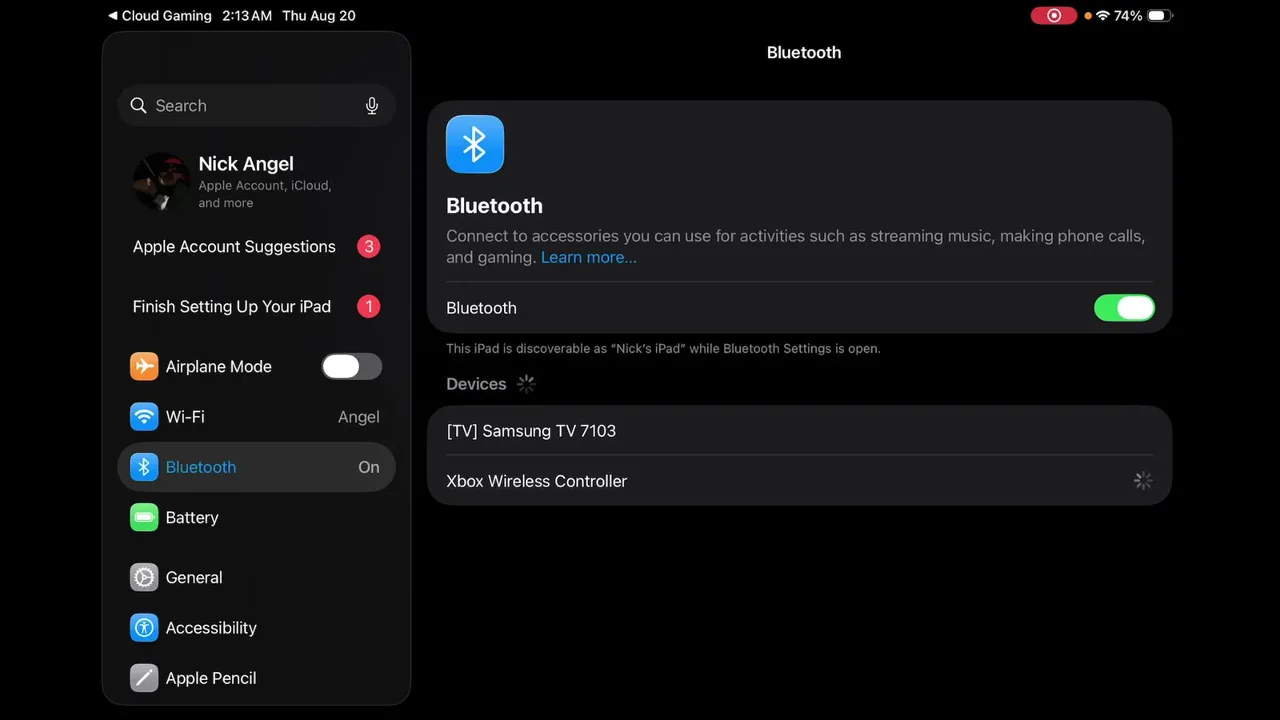The height and width of the screenshot is (720, 1280).
Task: Open Apple Pencil settings
Action: point(256,678)
